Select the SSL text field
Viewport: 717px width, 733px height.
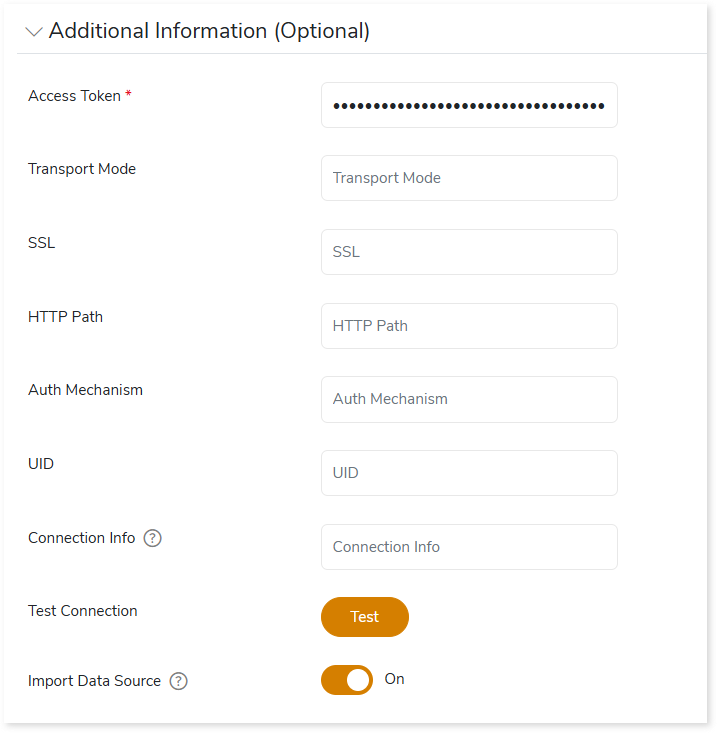coord(469,252)
